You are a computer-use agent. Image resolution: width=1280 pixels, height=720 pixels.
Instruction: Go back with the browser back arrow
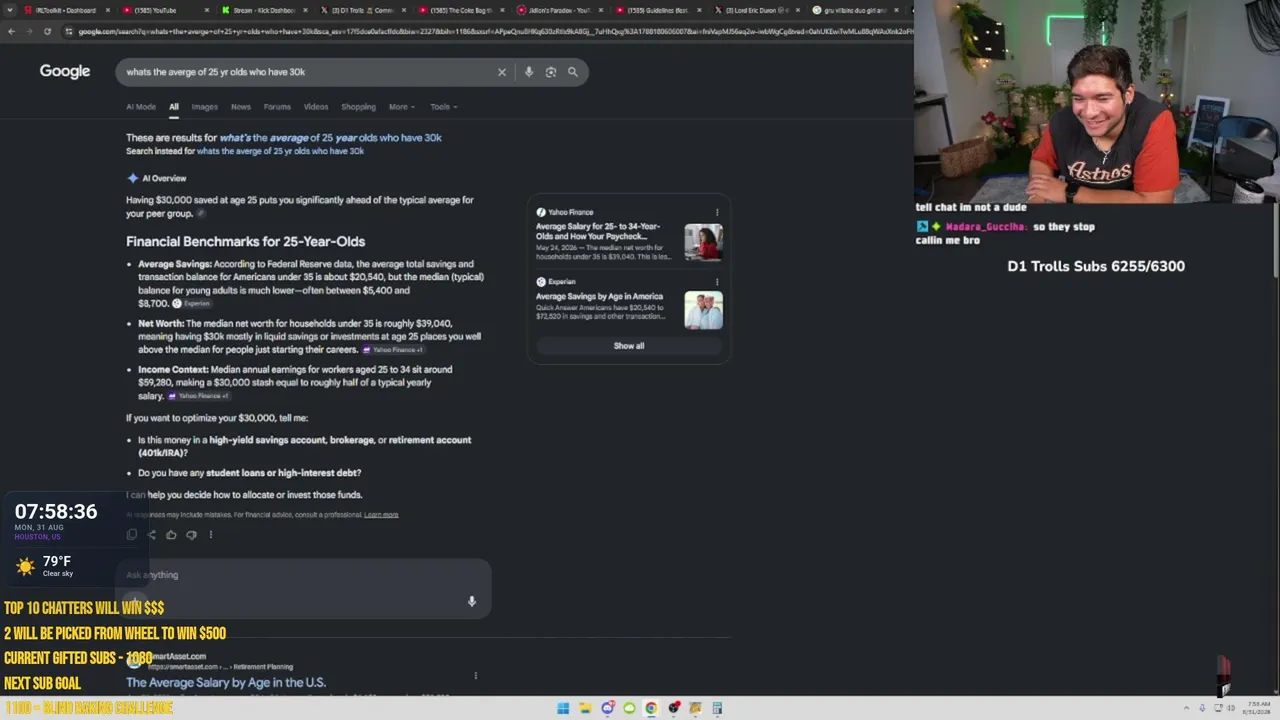click(11, 32)
